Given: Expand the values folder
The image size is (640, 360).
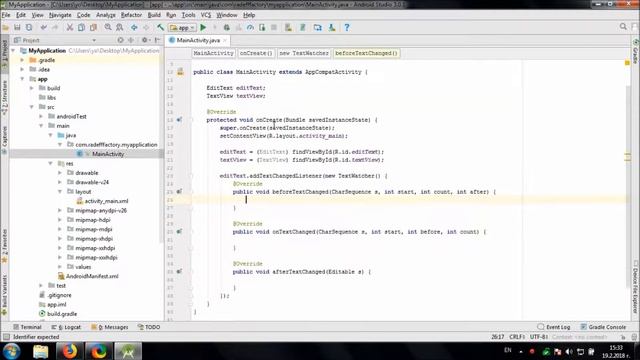Looking at the screenshot, I should point(60,267).
